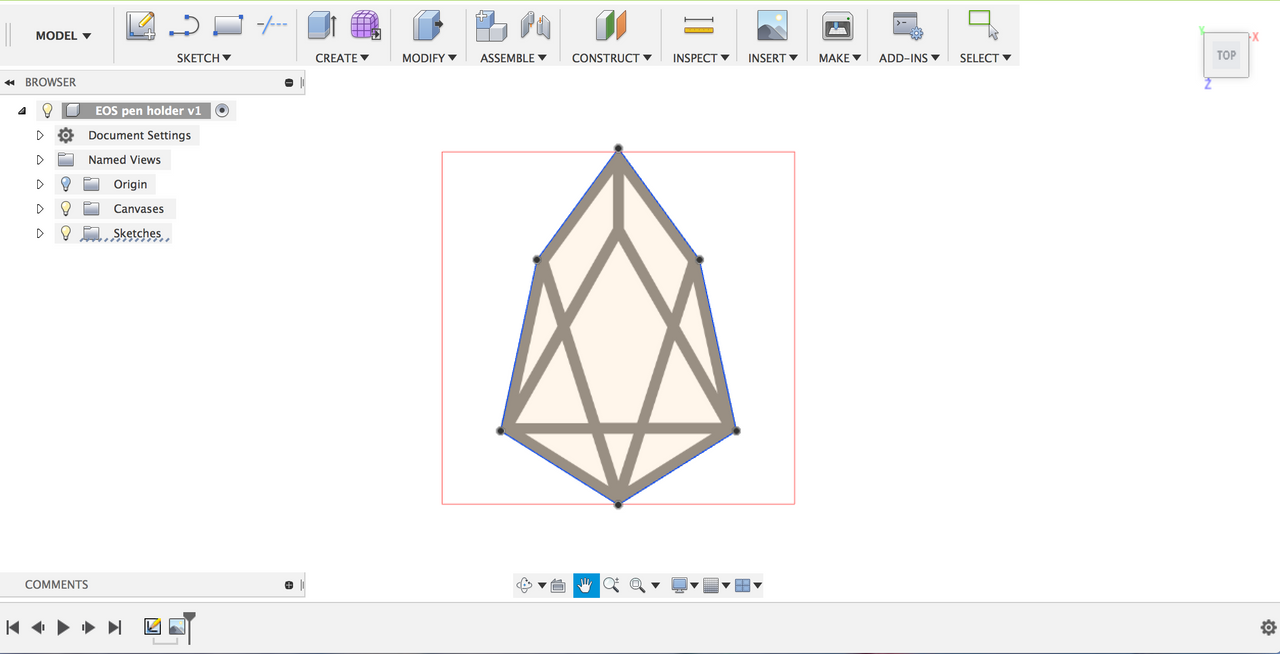Expand the Canvases folder

[40, 209]
